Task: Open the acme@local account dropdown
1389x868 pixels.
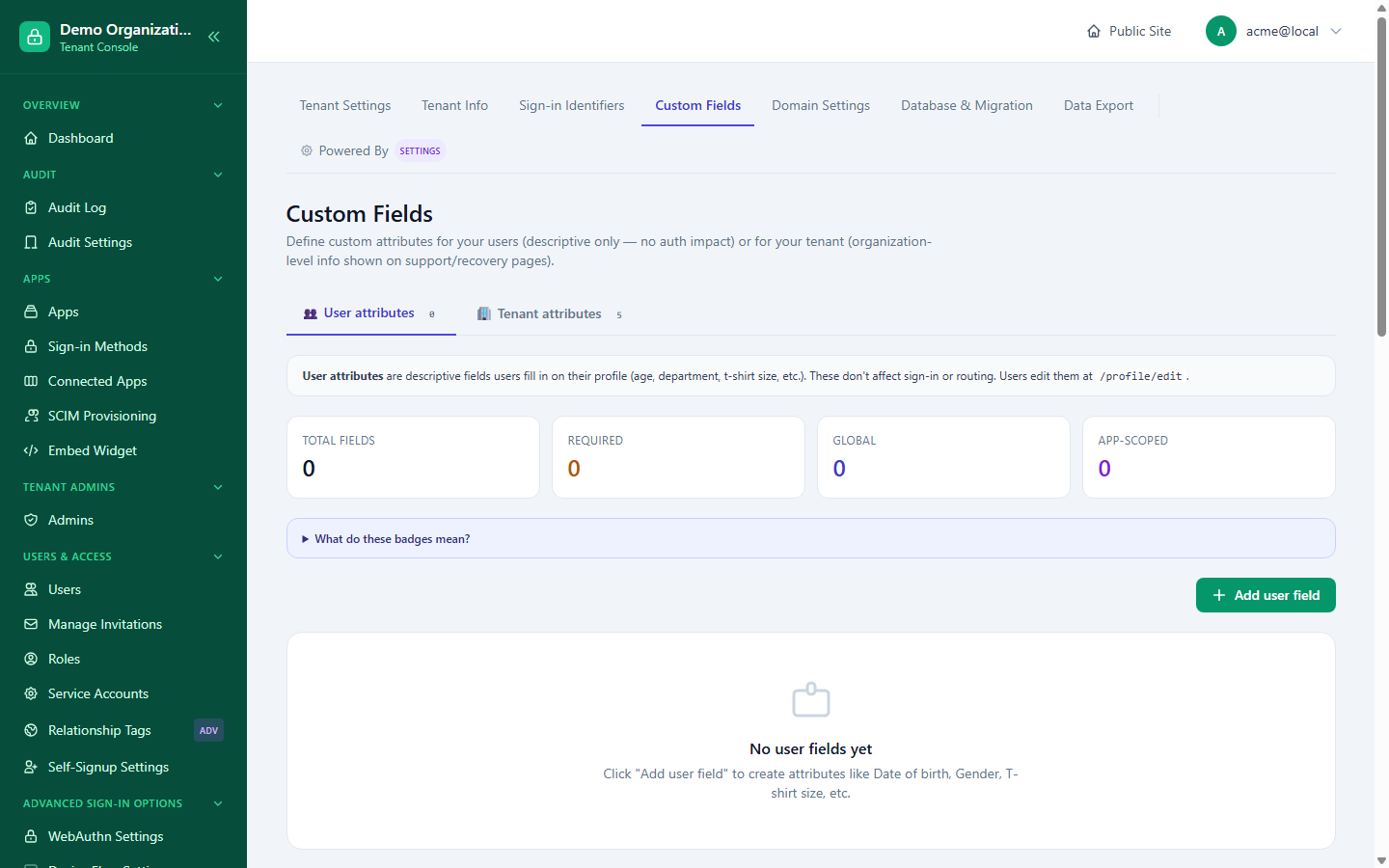Action: [1275, 31]
